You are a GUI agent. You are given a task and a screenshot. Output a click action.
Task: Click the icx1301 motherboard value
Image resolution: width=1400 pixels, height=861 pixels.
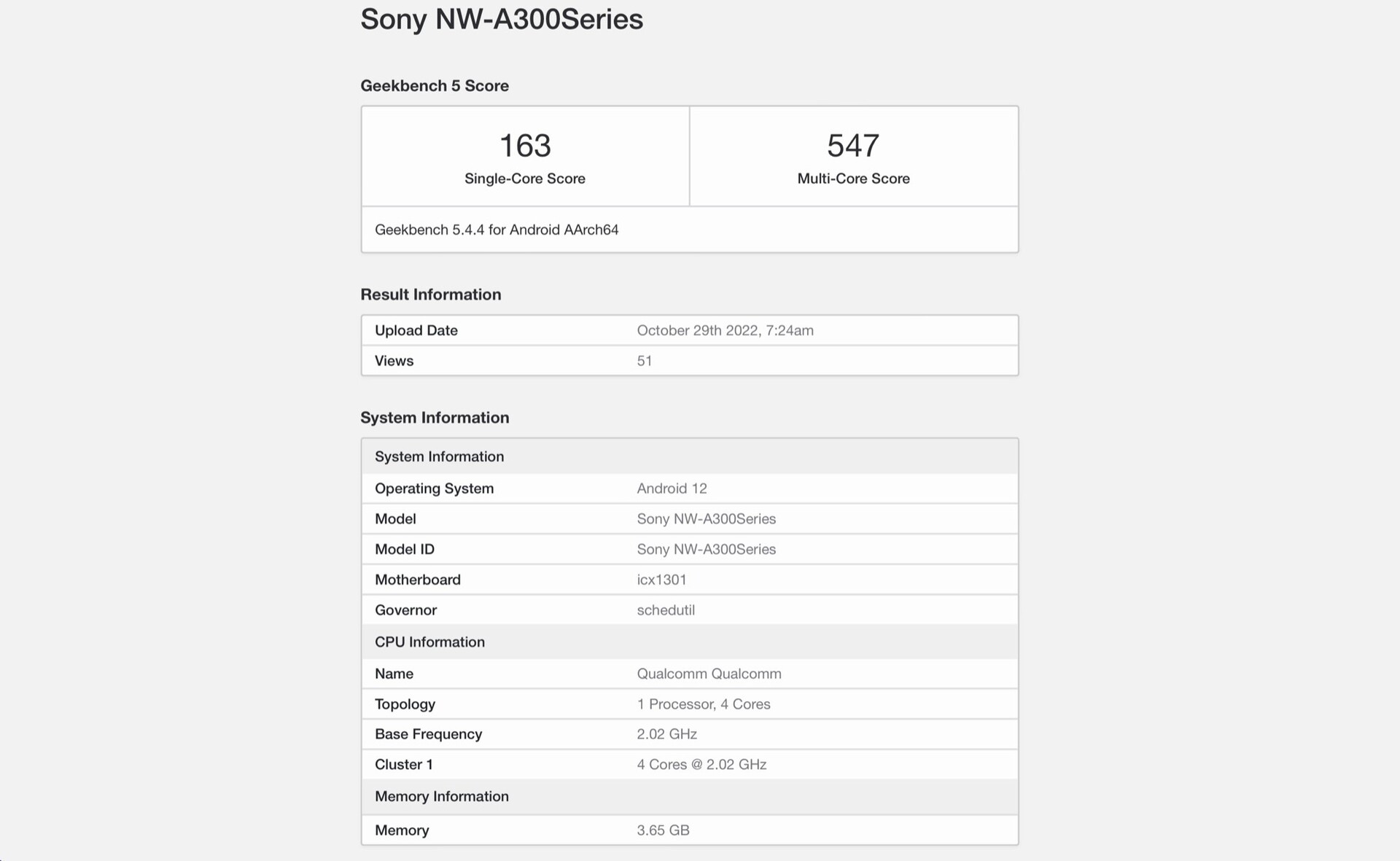(661, 580)
